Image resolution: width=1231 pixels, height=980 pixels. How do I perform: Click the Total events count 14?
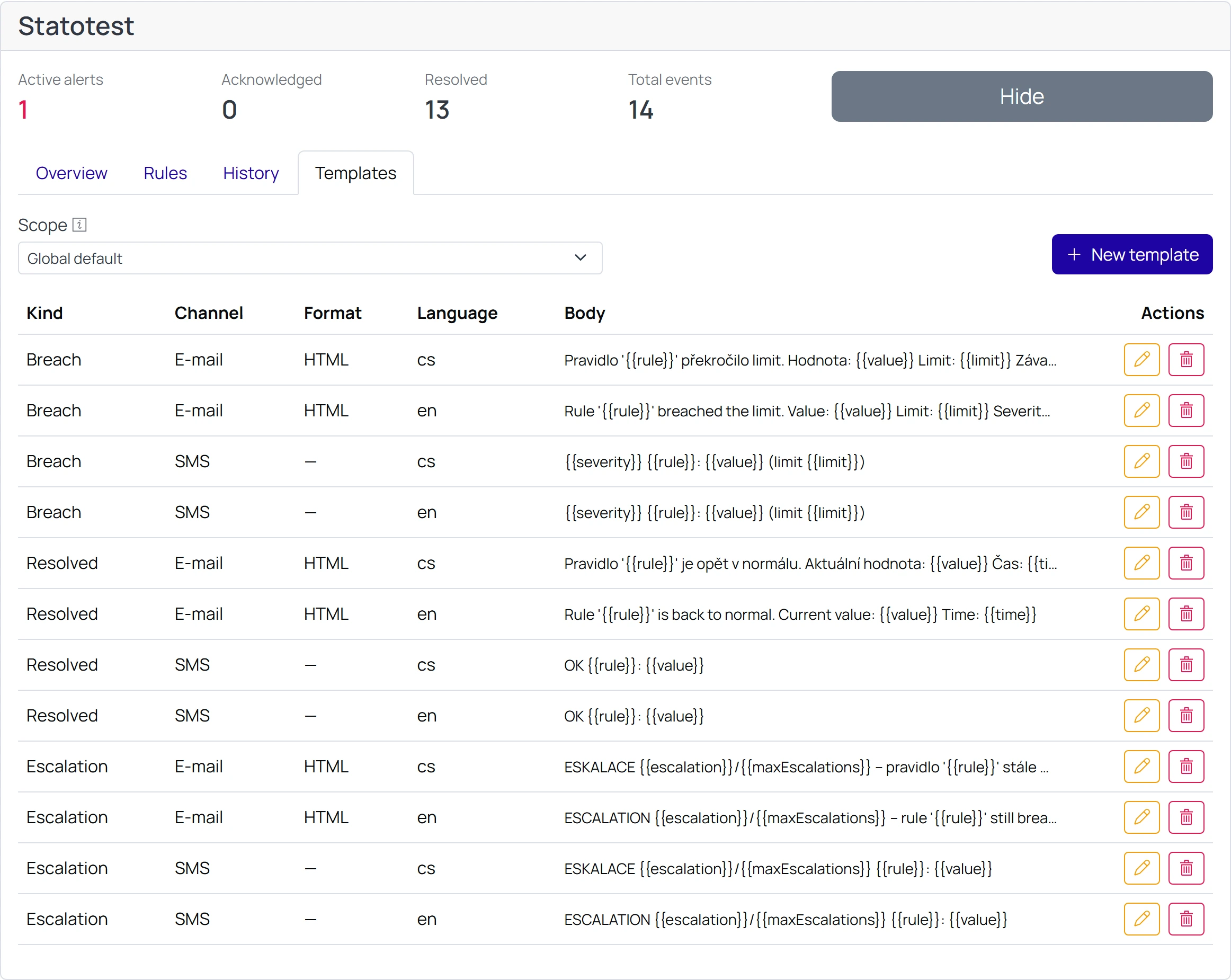[640, 110]
